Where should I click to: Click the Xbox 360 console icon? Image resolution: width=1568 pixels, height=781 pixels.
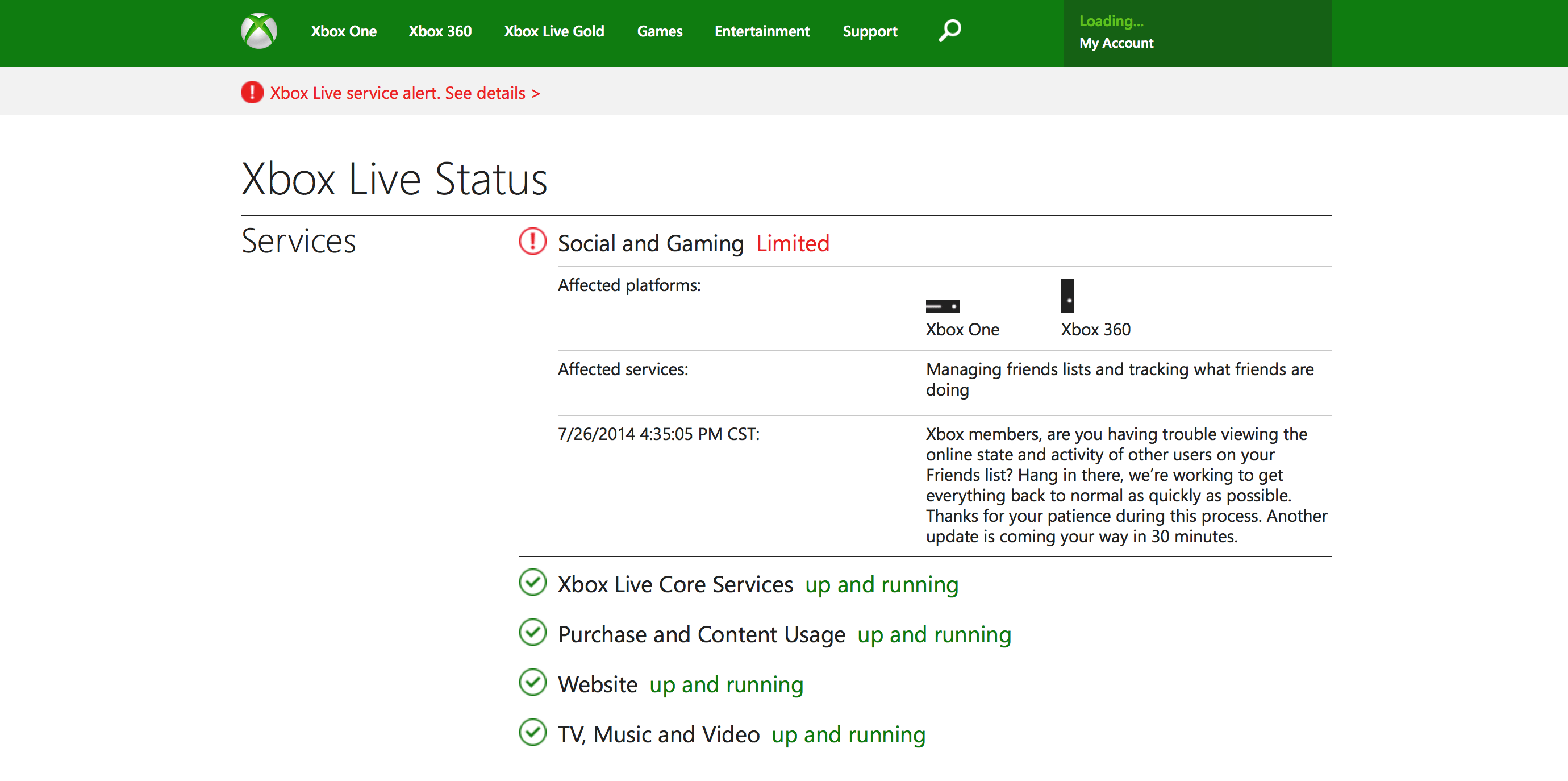pyautogui.click(x=1067, y=296)
